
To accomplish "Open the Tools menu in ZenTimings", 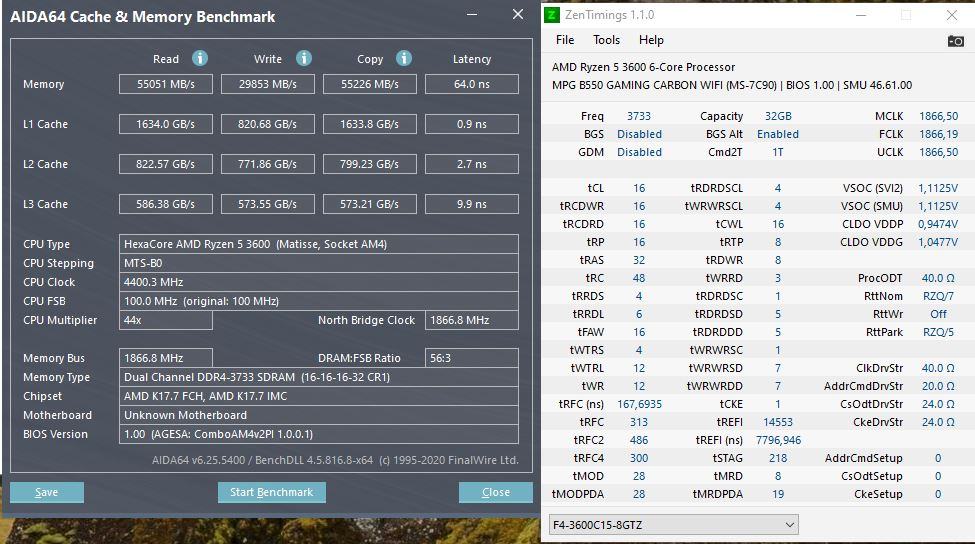I will click(606, 40).
